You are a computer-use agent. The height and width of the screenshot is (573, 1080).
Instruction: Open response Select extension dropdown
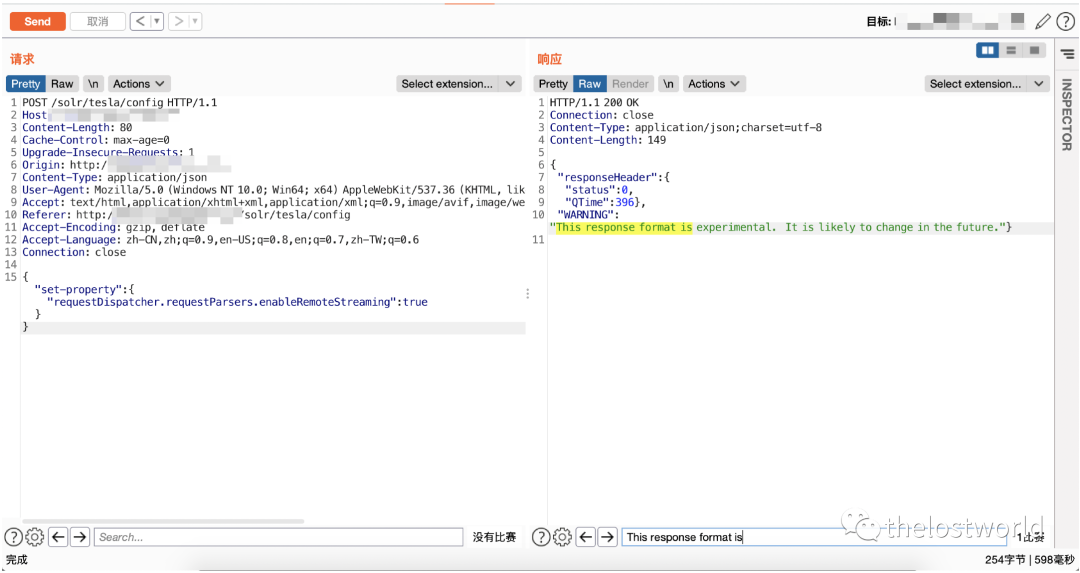(986, 84)
